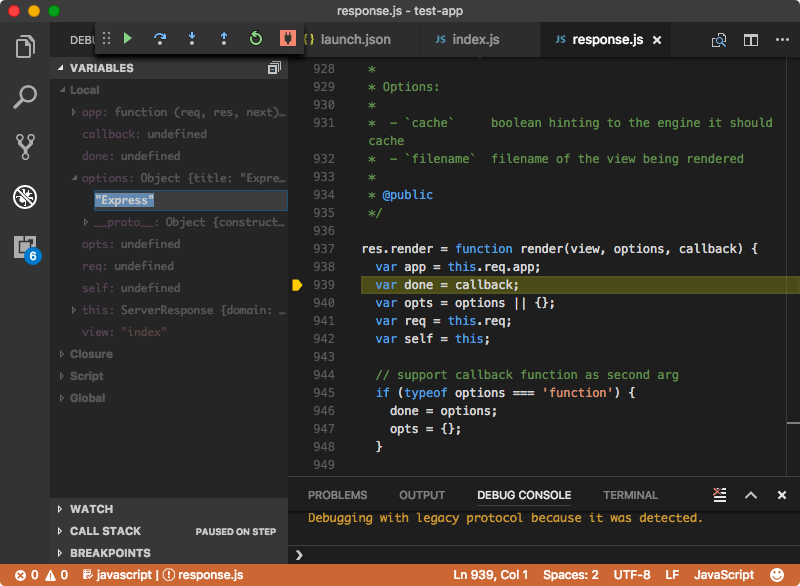The height and width of the screenshot is (586, 800).
Task: Open the Output panel tab
Action: tap(422, 495)
